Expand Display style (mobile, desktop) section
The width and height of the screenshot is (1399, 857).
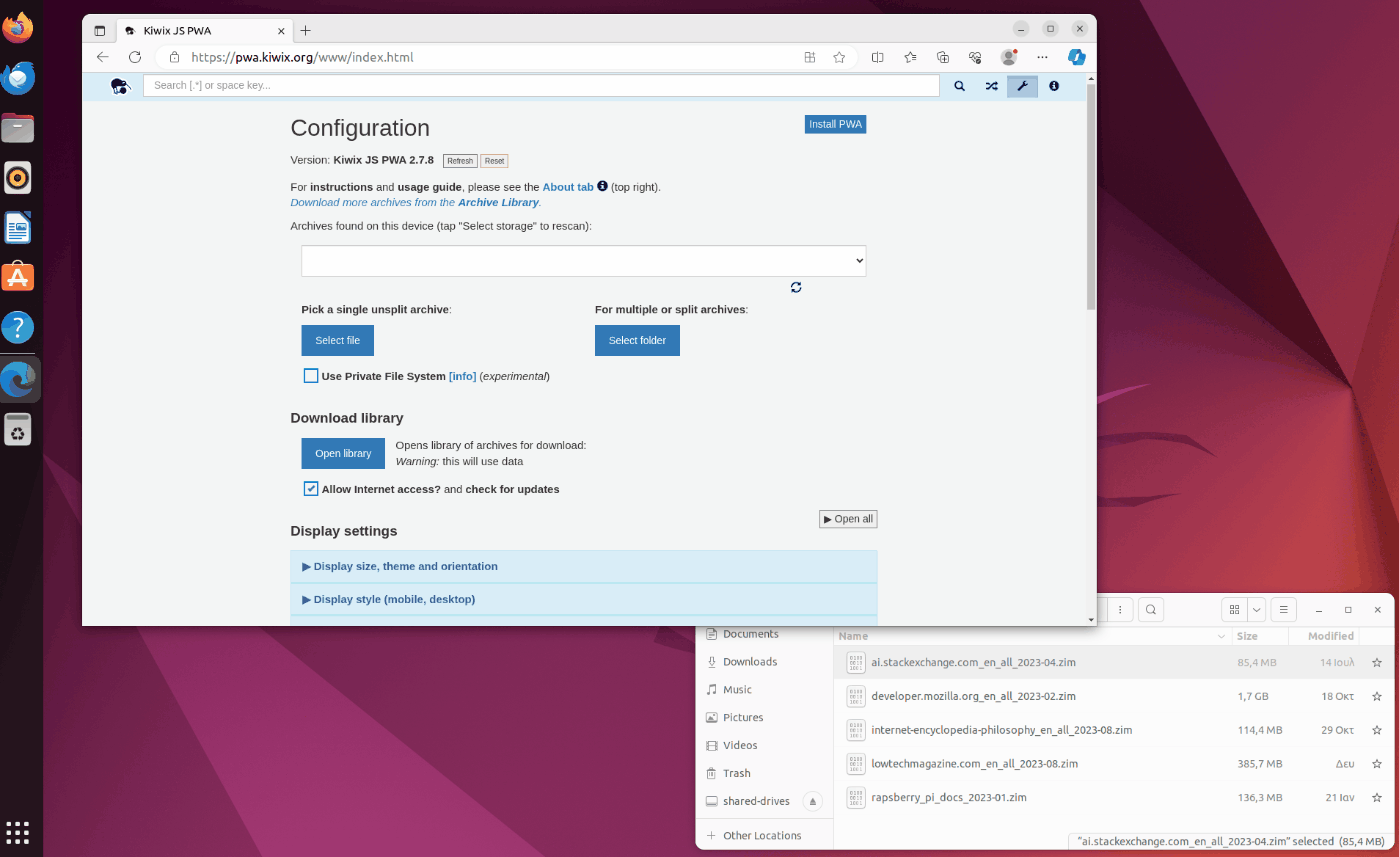point(584,599)
